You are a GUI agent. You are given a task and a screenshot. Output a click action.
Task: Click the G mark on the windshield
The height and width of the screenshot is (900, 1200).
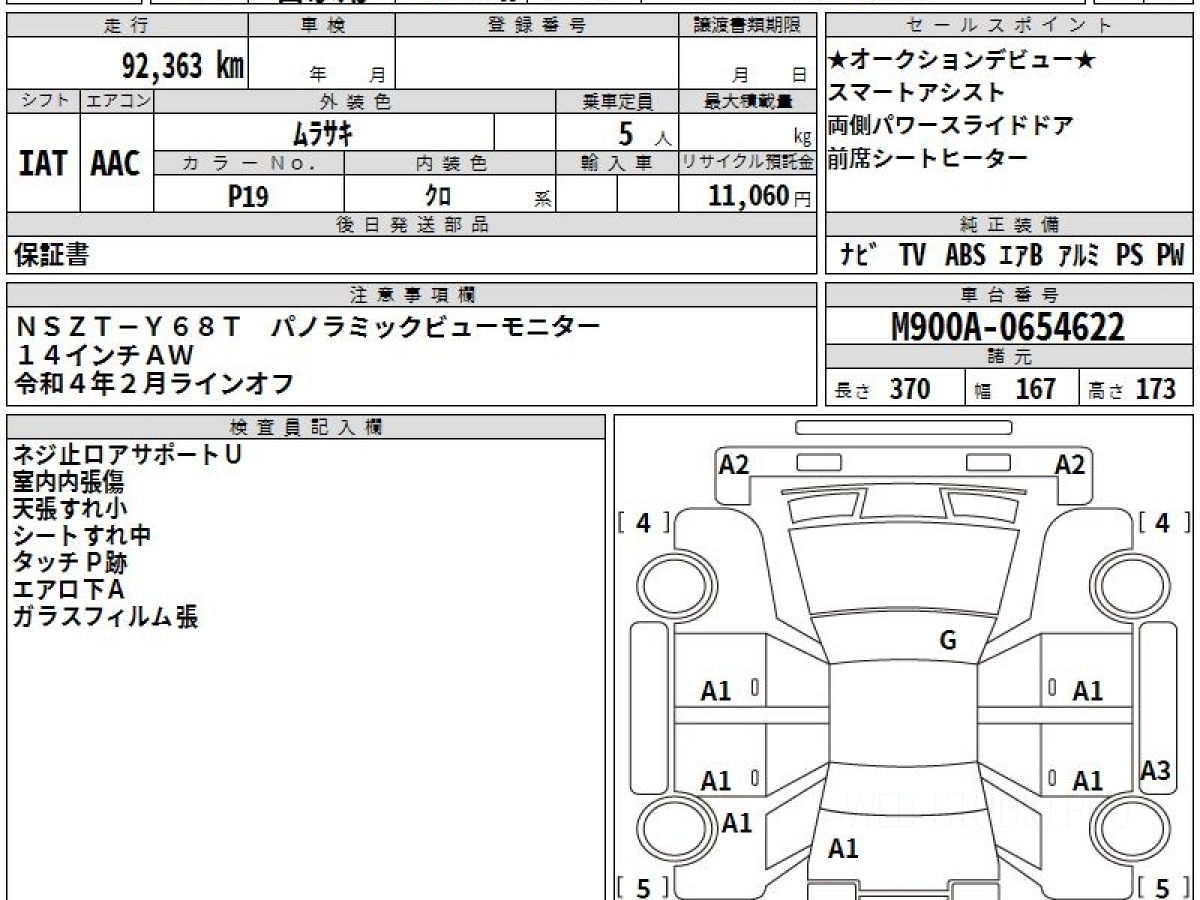[948, 641]
